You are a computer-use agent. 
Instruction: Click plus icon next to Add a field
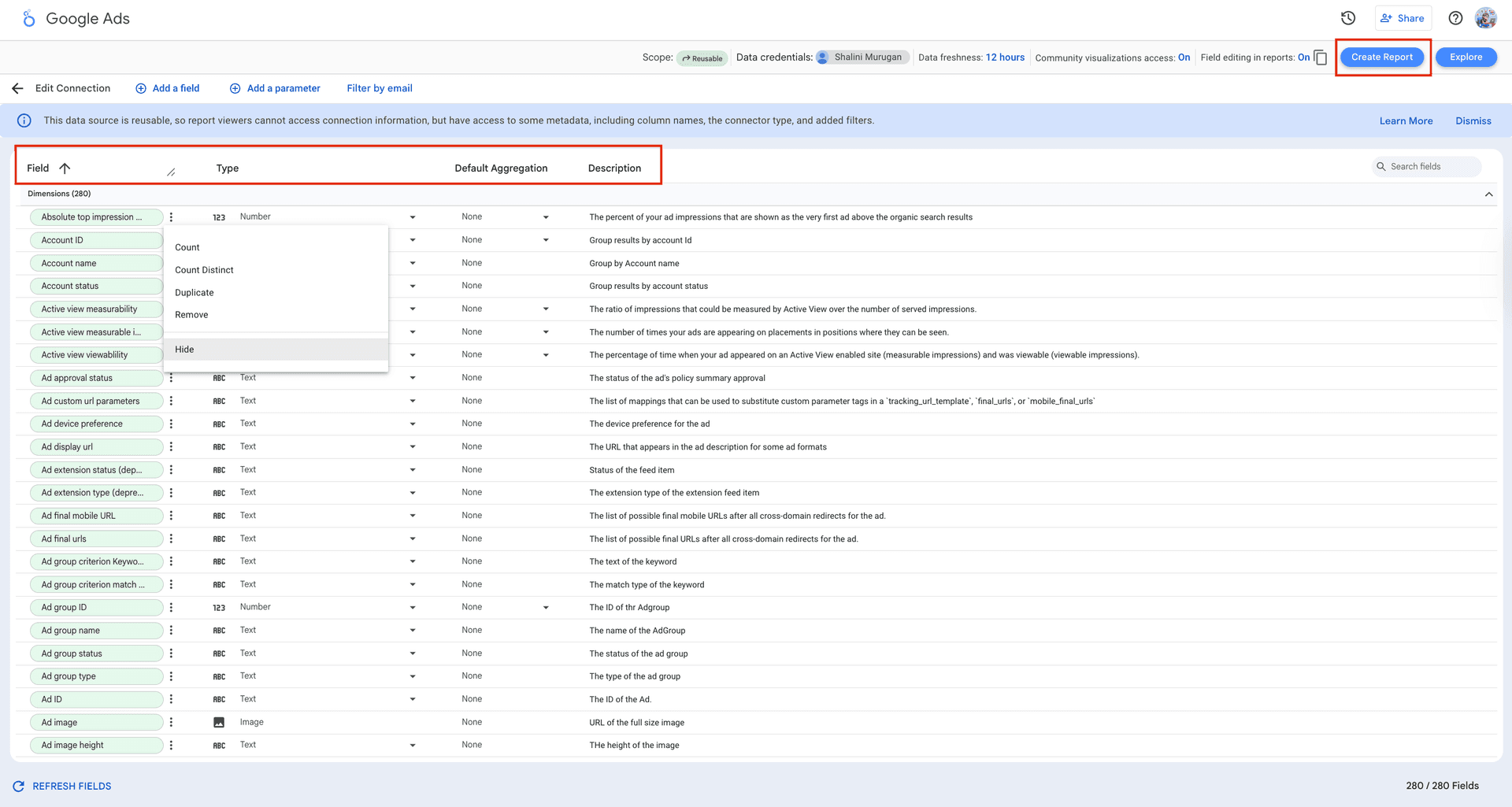tap(139, 88)
